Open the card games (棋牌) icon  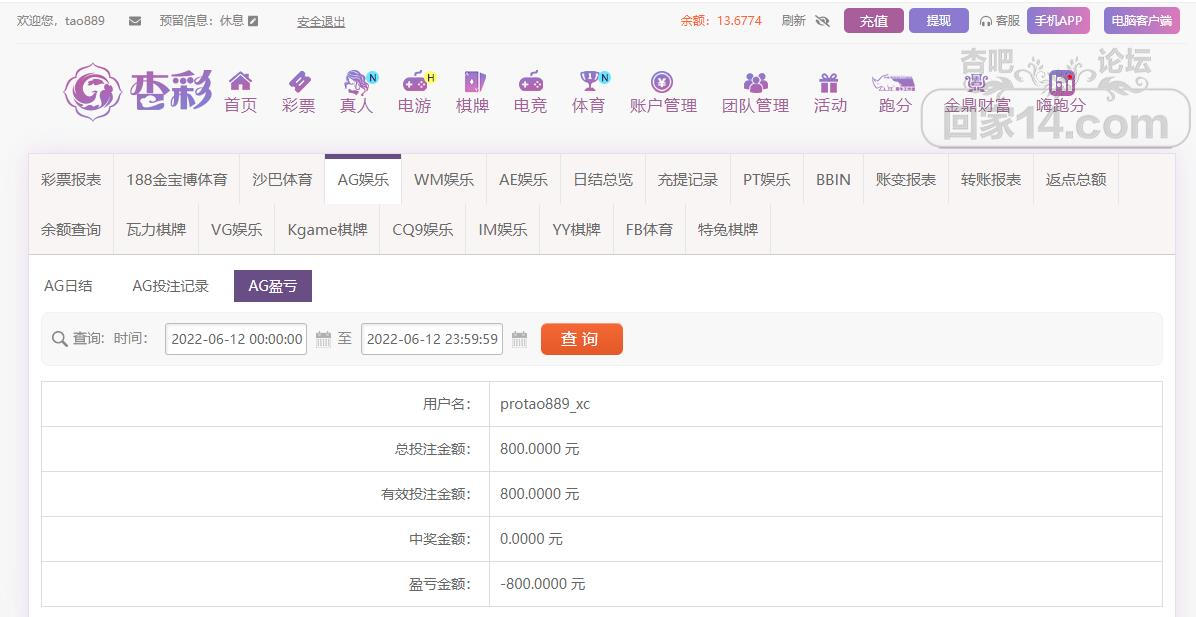click(472, 82)
